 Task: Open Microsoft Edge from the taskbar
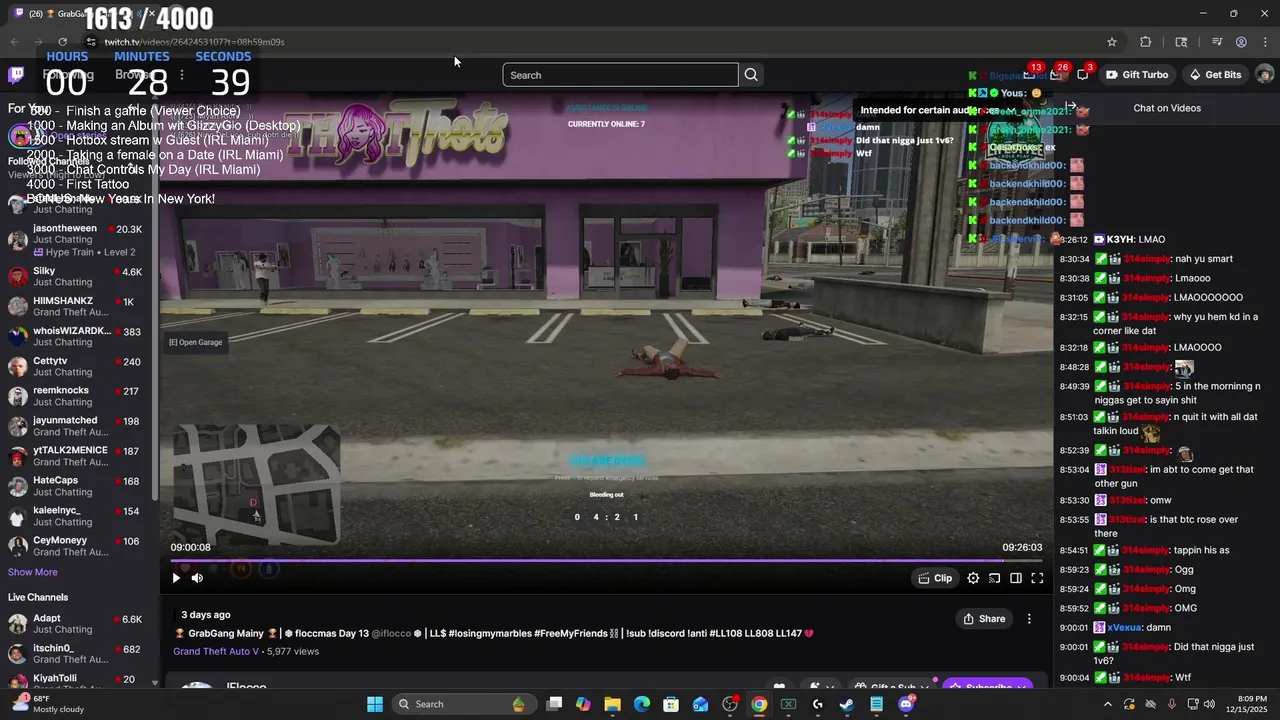click(642, 704)
